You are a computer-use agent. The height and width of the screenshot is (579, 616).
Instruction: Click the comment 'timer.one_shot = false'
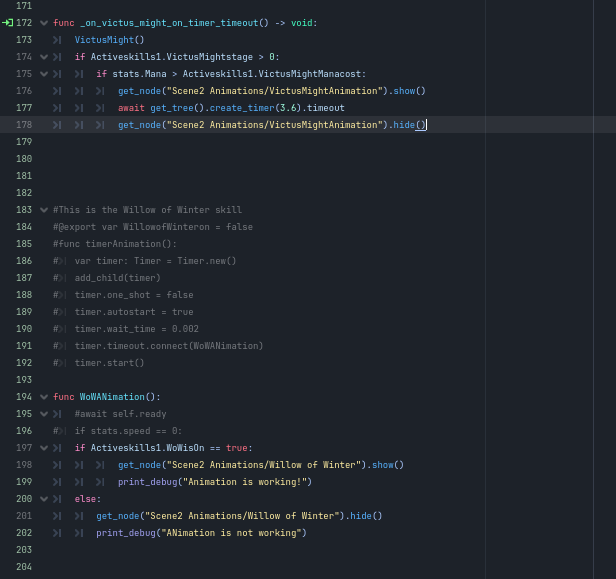pyautogui.click(x=134, y=295)
